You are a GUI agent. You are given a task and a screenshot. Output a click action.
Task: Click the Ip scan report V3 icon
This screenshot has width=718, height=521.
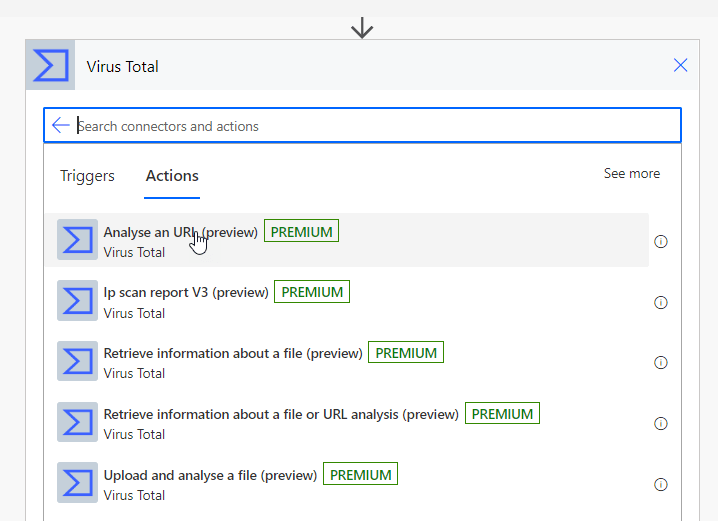(x=77, y=301)
